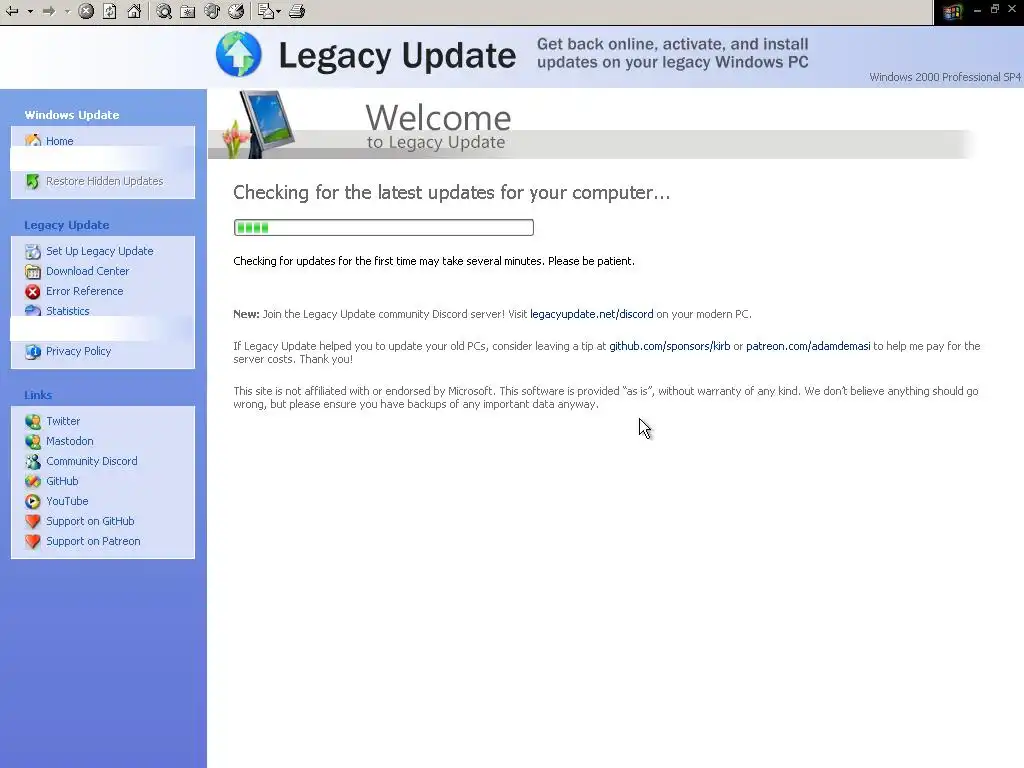This screenshot has height=768, width=1024.
Task: Go to the browser Home page icon
Action: pyautogui.click(x=134, y=11)
